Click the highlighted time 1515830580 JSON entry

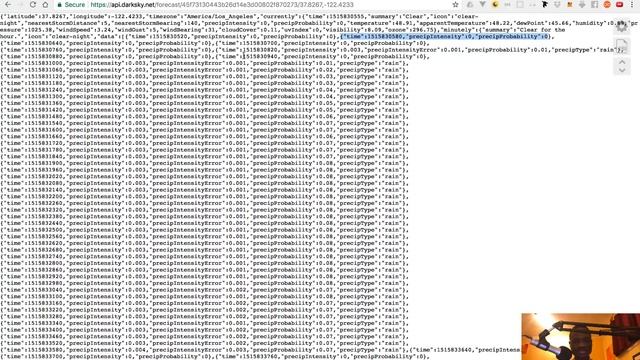(445, 36)
